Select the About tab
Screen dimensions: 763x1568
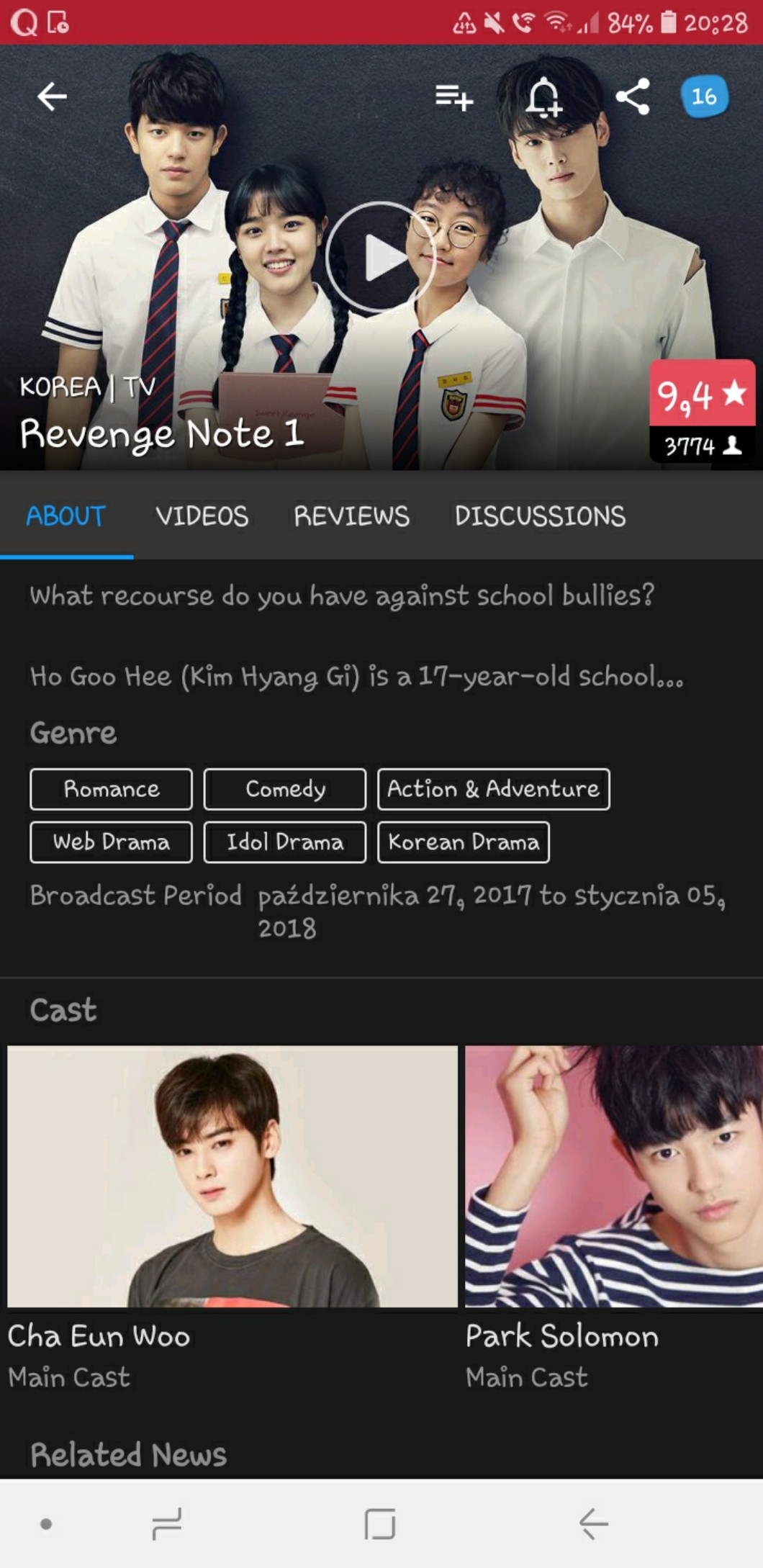pyautogui.click(x=66, y=516)
